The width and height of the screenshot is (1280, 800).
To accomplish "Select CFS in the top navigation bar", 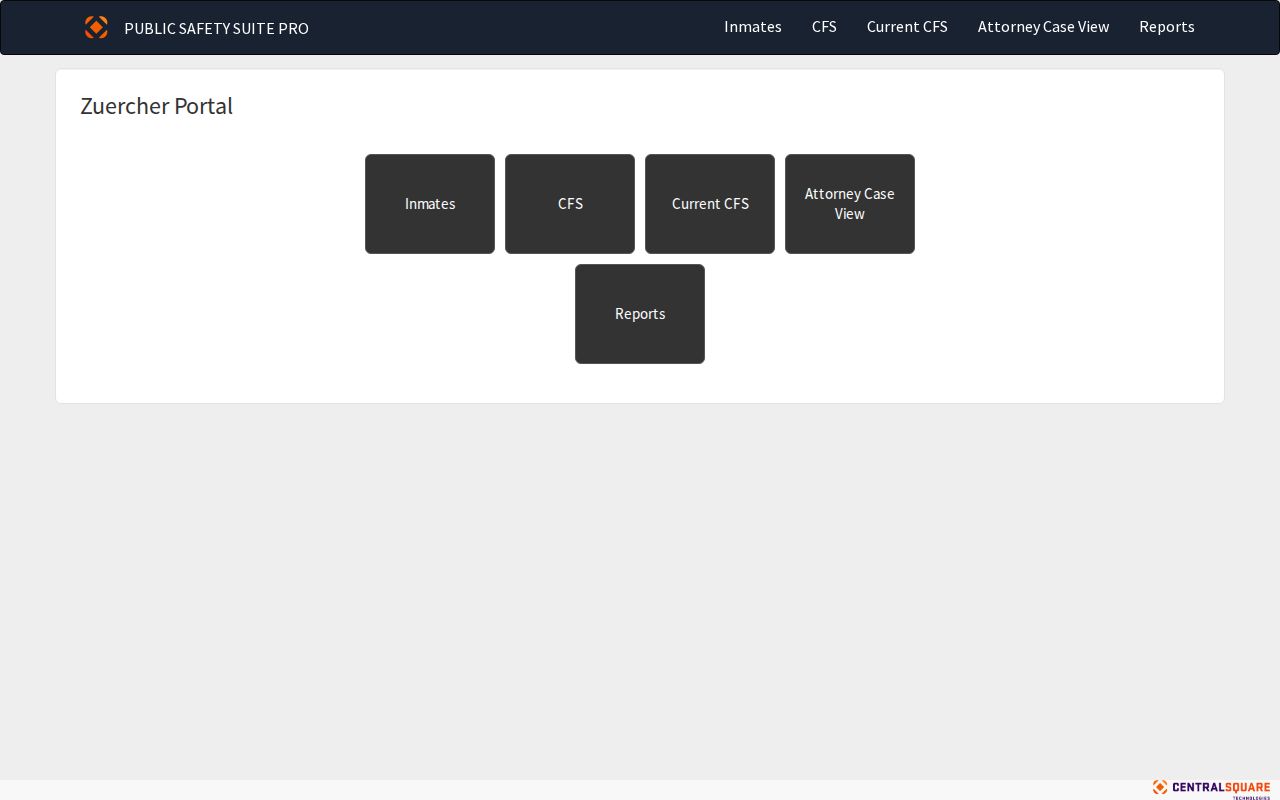I will [x=824, y=27].
